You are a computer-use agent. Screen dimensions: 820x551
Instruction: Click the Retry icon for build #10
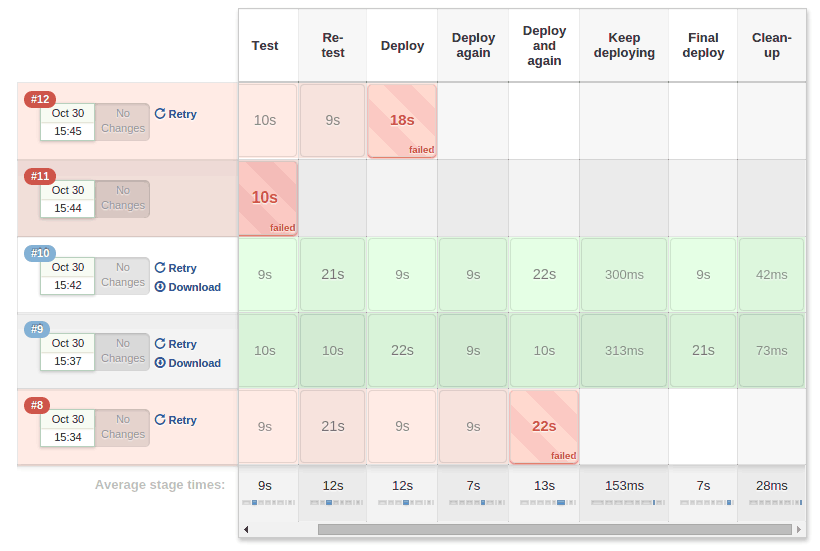(160, 268)
